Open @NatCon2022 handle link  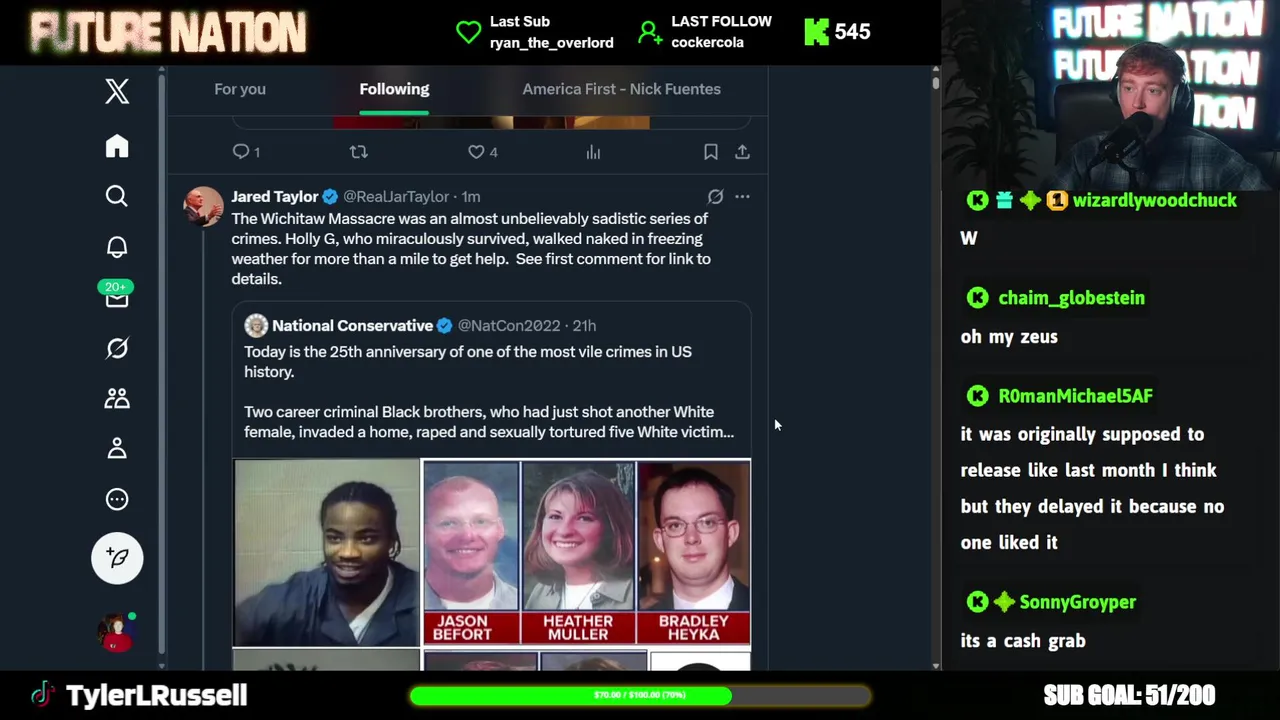(x=509, y=326)
